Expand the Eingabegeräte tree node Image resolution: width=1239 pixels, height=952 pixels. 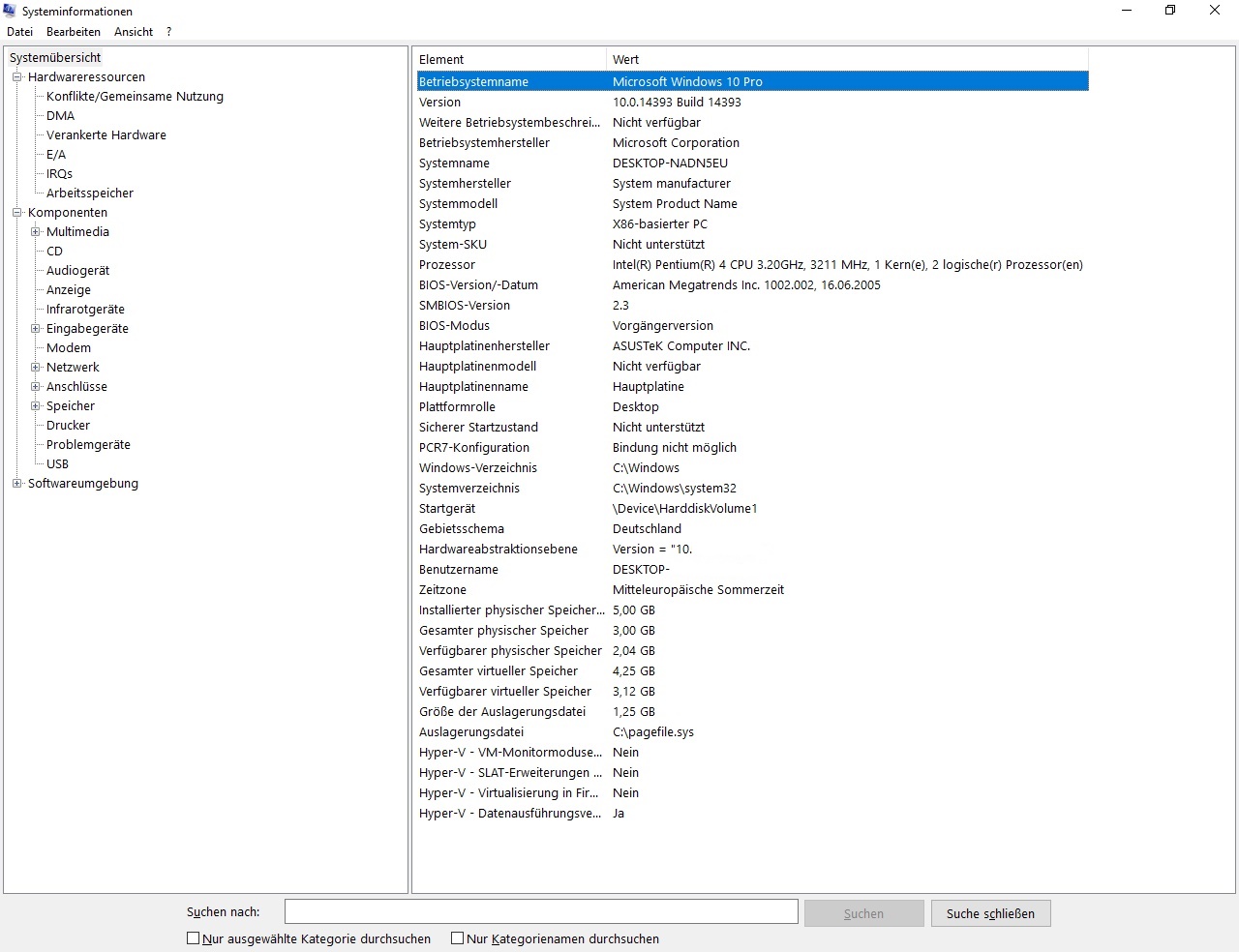pos(35,329)
